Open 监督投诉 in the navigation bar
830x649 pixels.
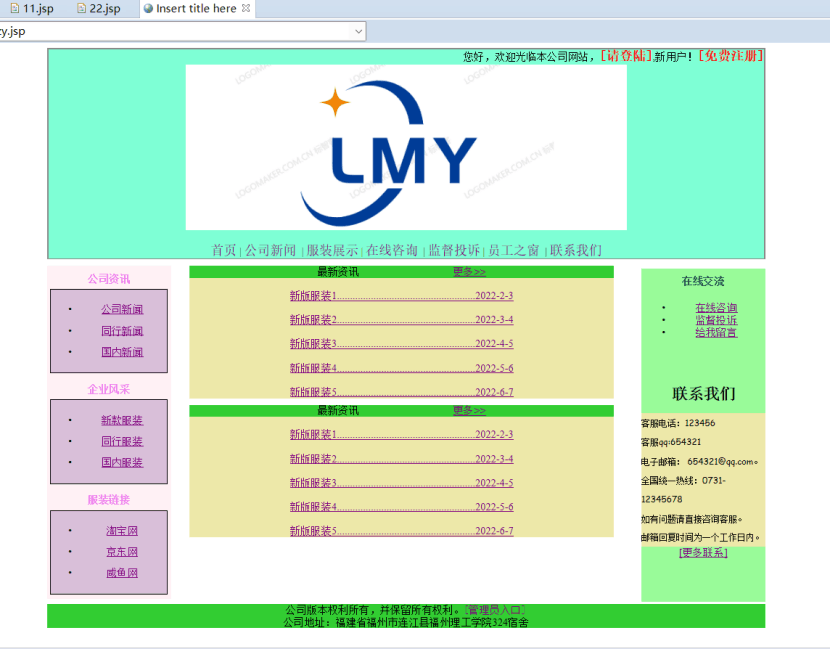(454, 250)
